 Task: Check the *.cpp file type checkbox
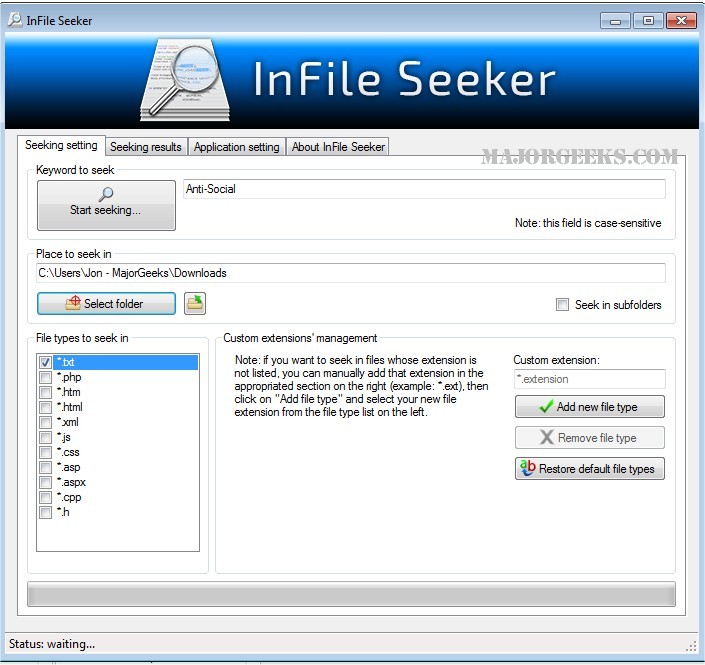tap(45, 497)
